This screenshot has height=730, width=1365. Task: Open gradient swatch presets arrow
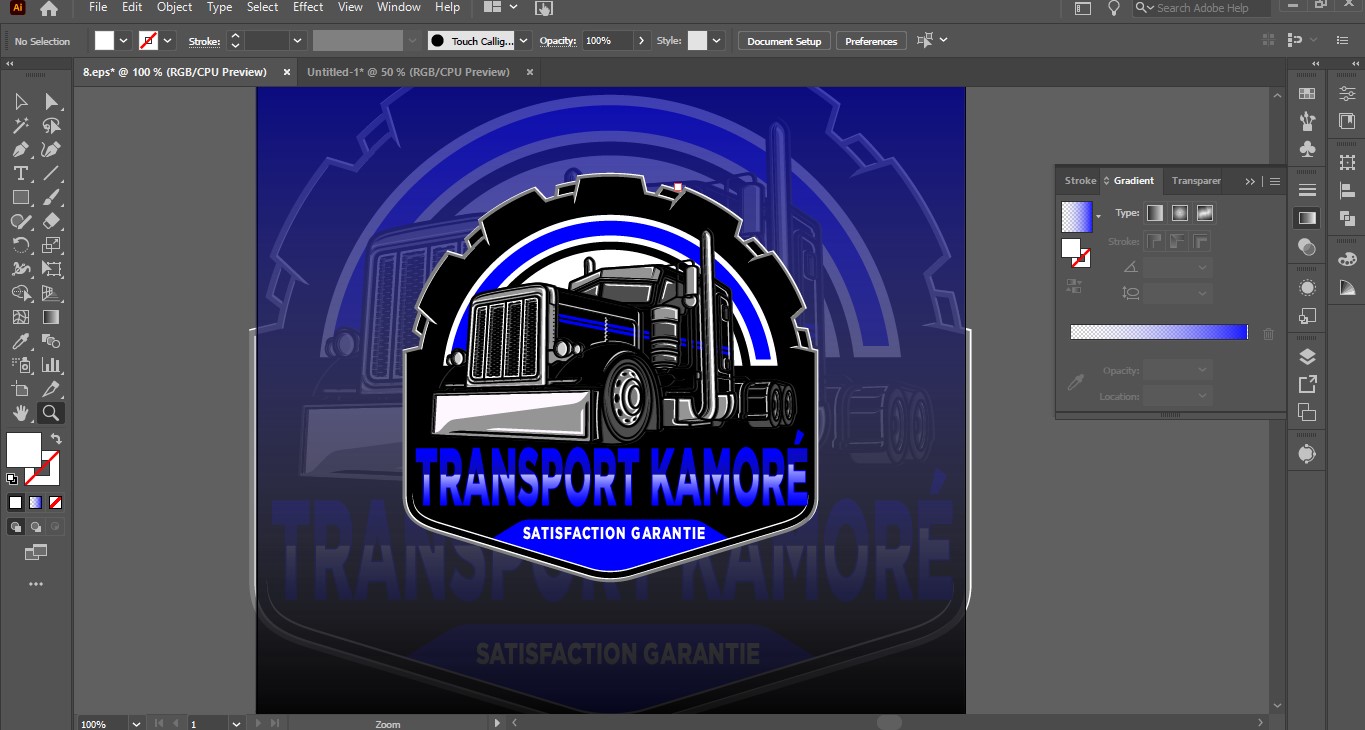[1098, 216]
